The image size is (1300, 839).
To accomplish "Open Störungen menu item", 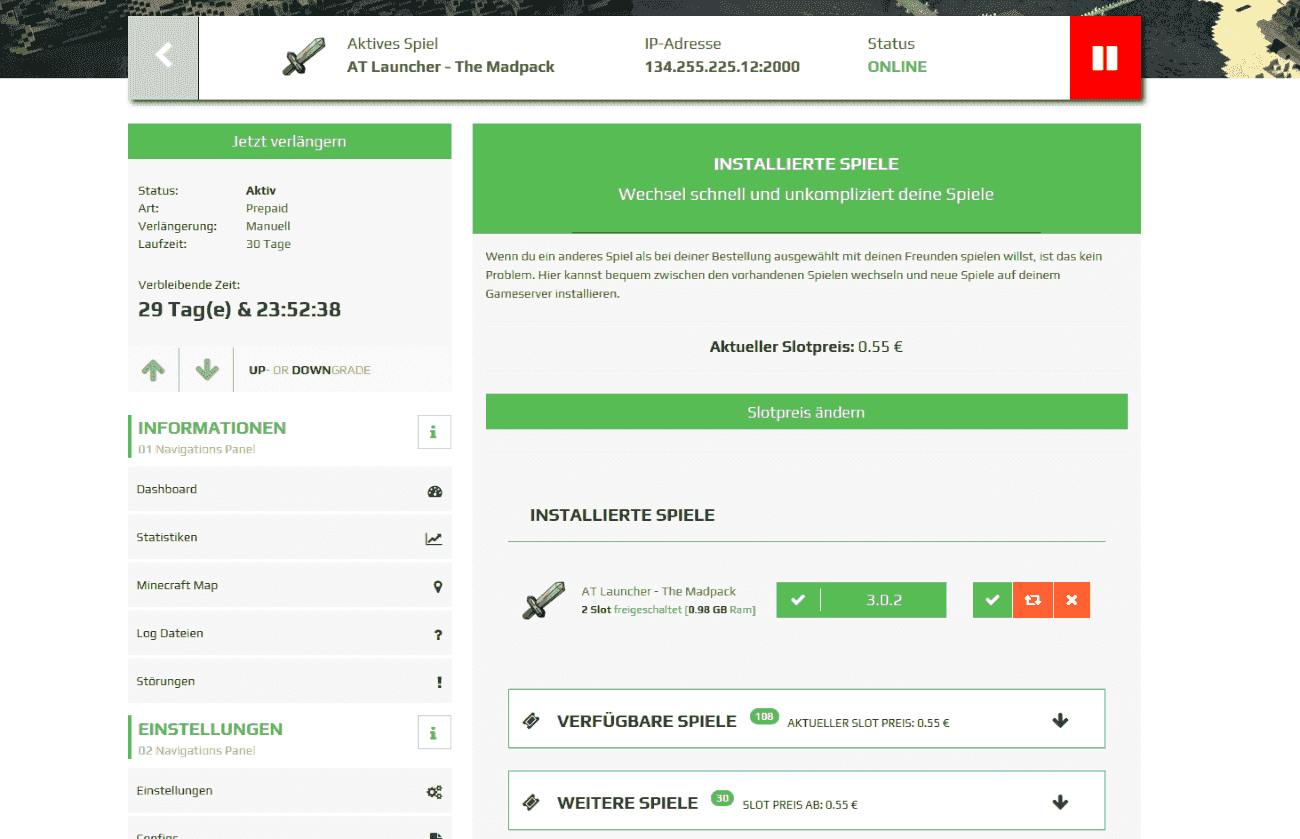I will pyautogui.click(x=290, y=681).
